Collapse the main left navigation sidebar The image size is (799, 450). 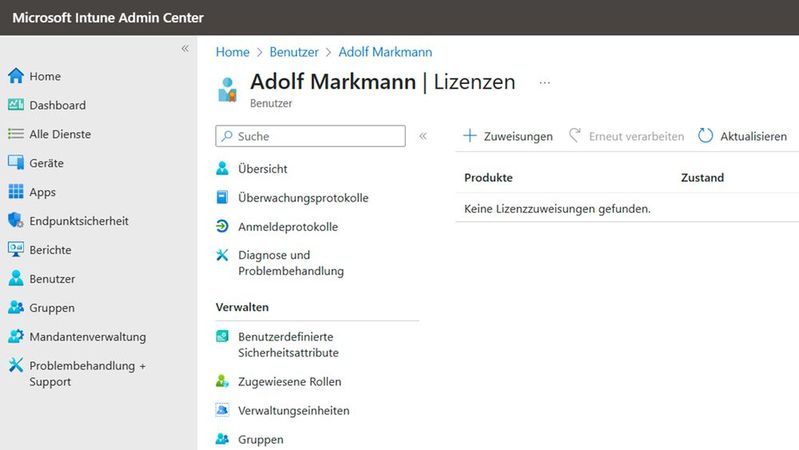point(185,48)
